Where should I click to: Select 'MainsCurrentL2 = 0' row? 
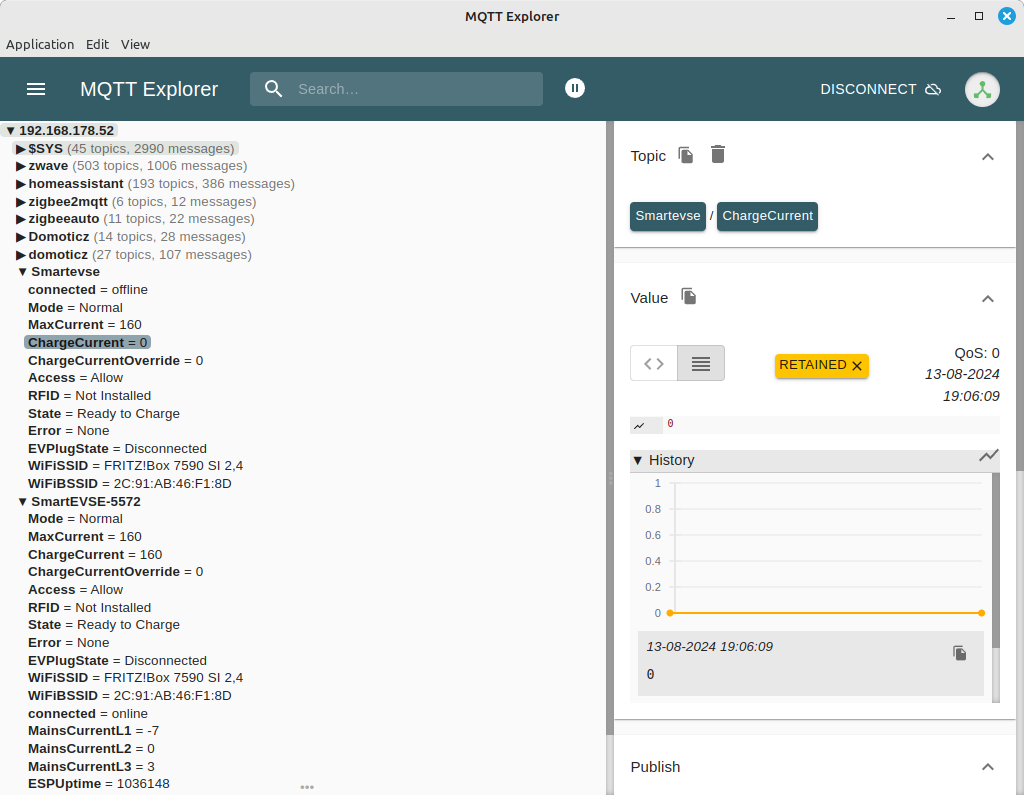coord(91,749)
